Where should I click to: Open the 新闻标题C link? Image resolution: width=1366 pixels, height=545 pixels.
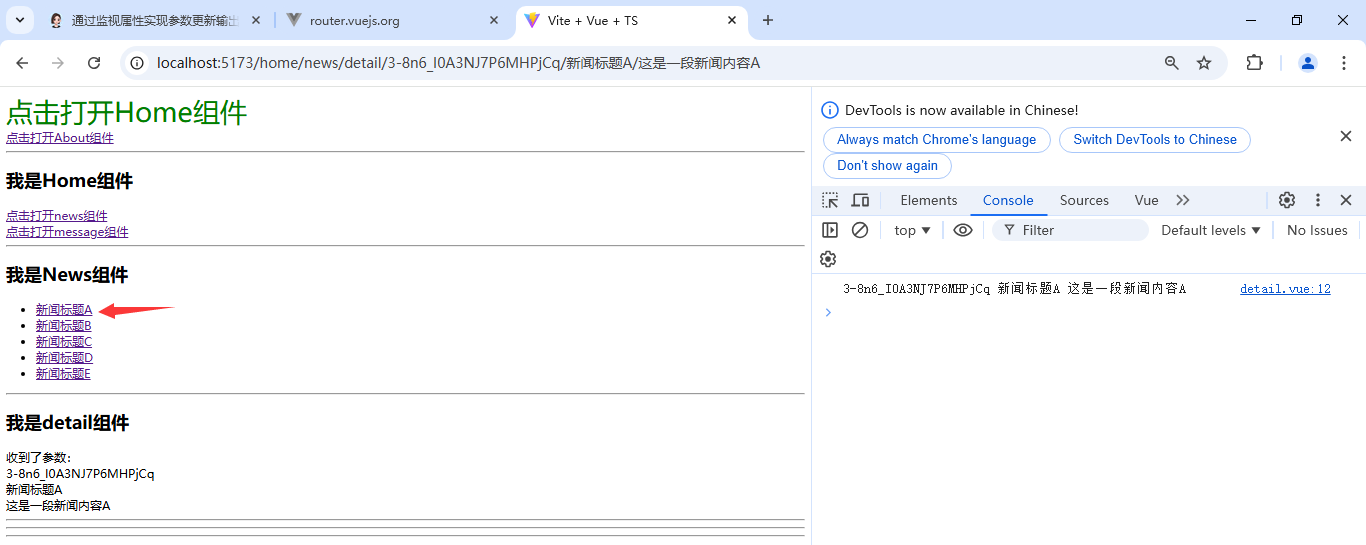click(64, 342)
